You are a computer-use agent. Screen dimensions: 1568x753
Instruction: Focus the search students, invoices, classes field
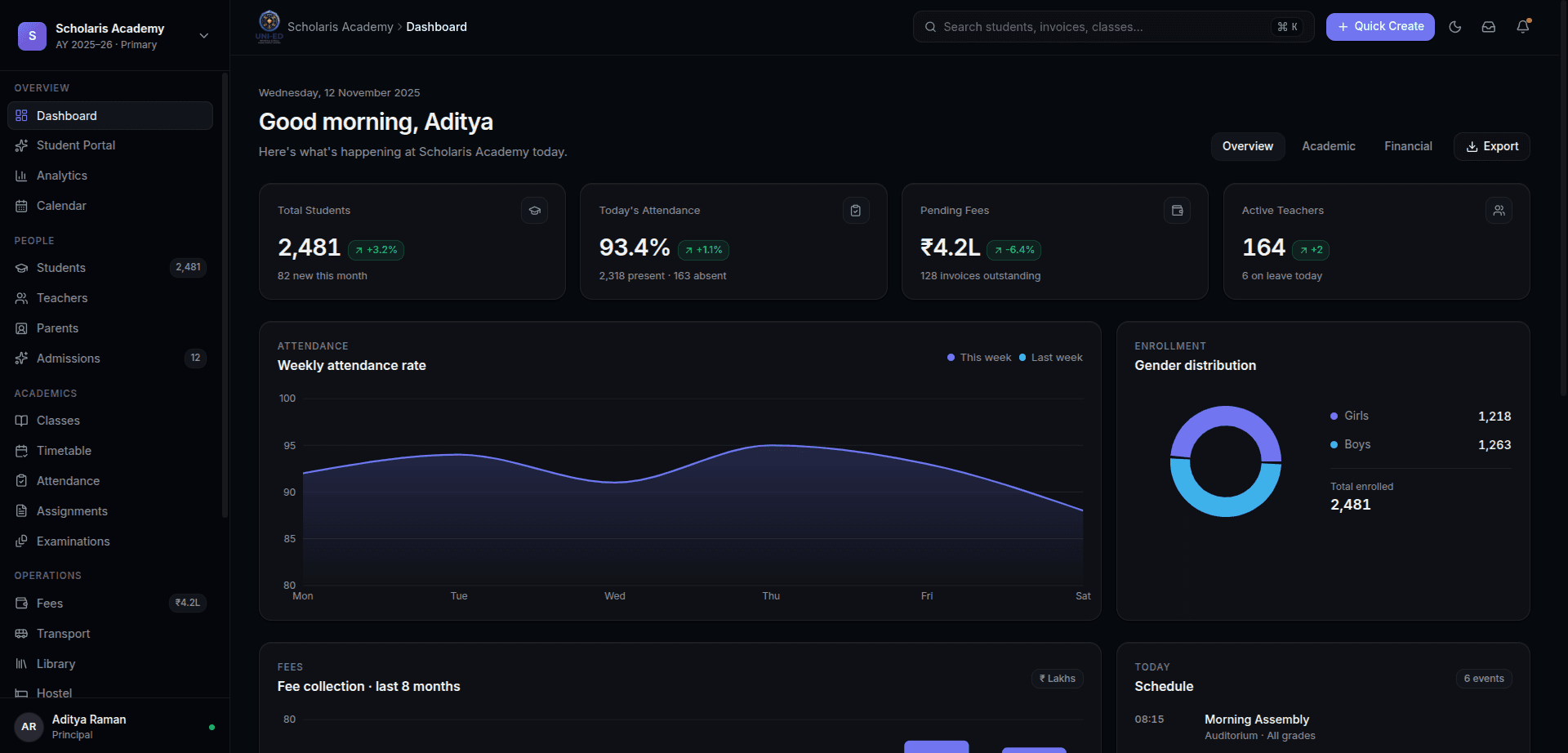pyautogui.click(x=1113, y=27)
